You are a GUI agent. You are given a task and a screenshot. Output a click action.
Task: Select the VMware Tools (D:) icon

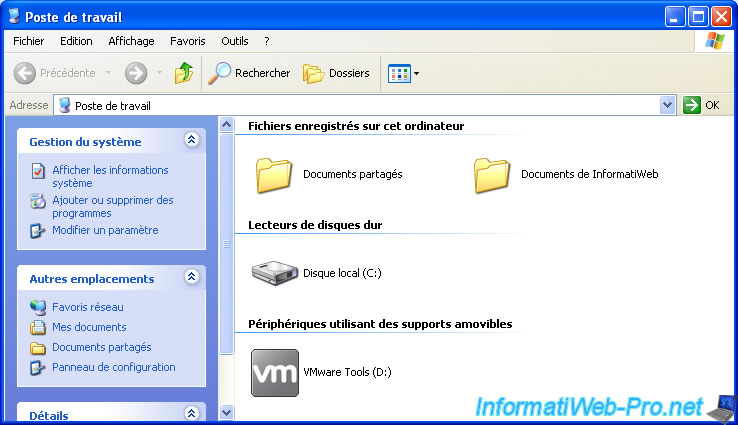[x=275, y=373]
